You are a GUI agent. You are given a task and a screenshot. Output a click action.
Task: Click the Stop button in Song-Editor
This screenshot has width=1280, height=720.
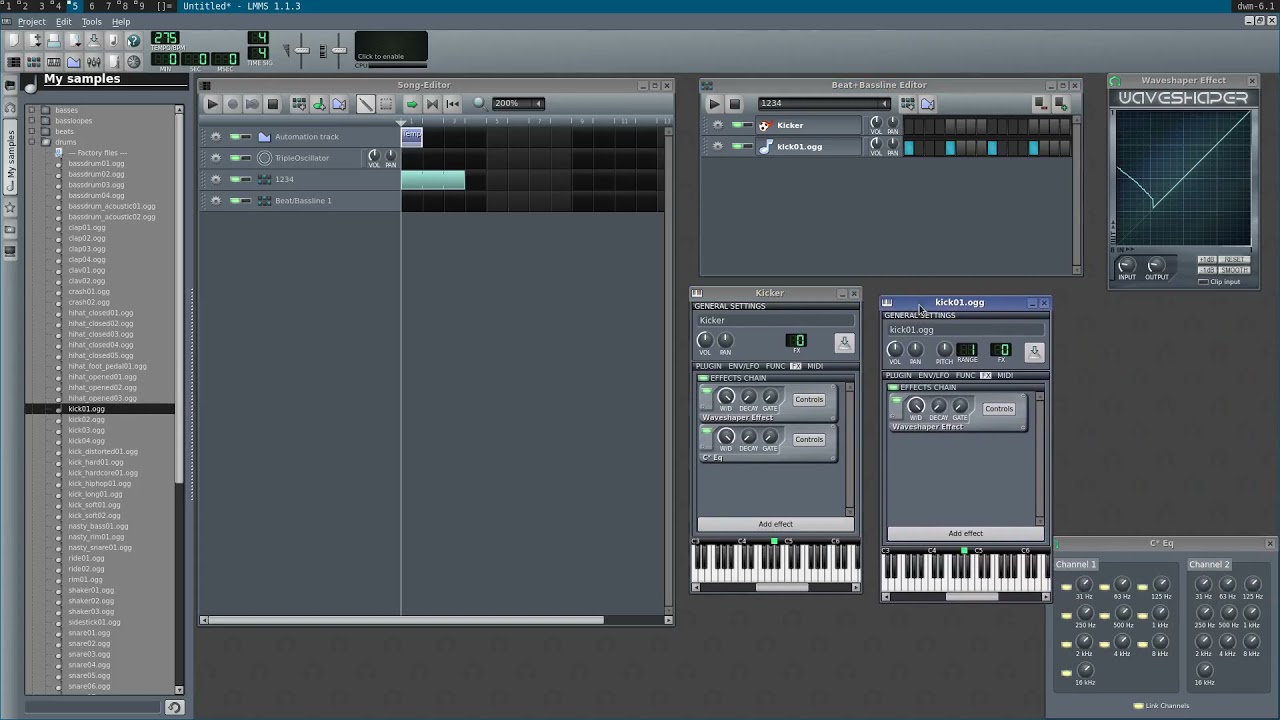(272, 103)
